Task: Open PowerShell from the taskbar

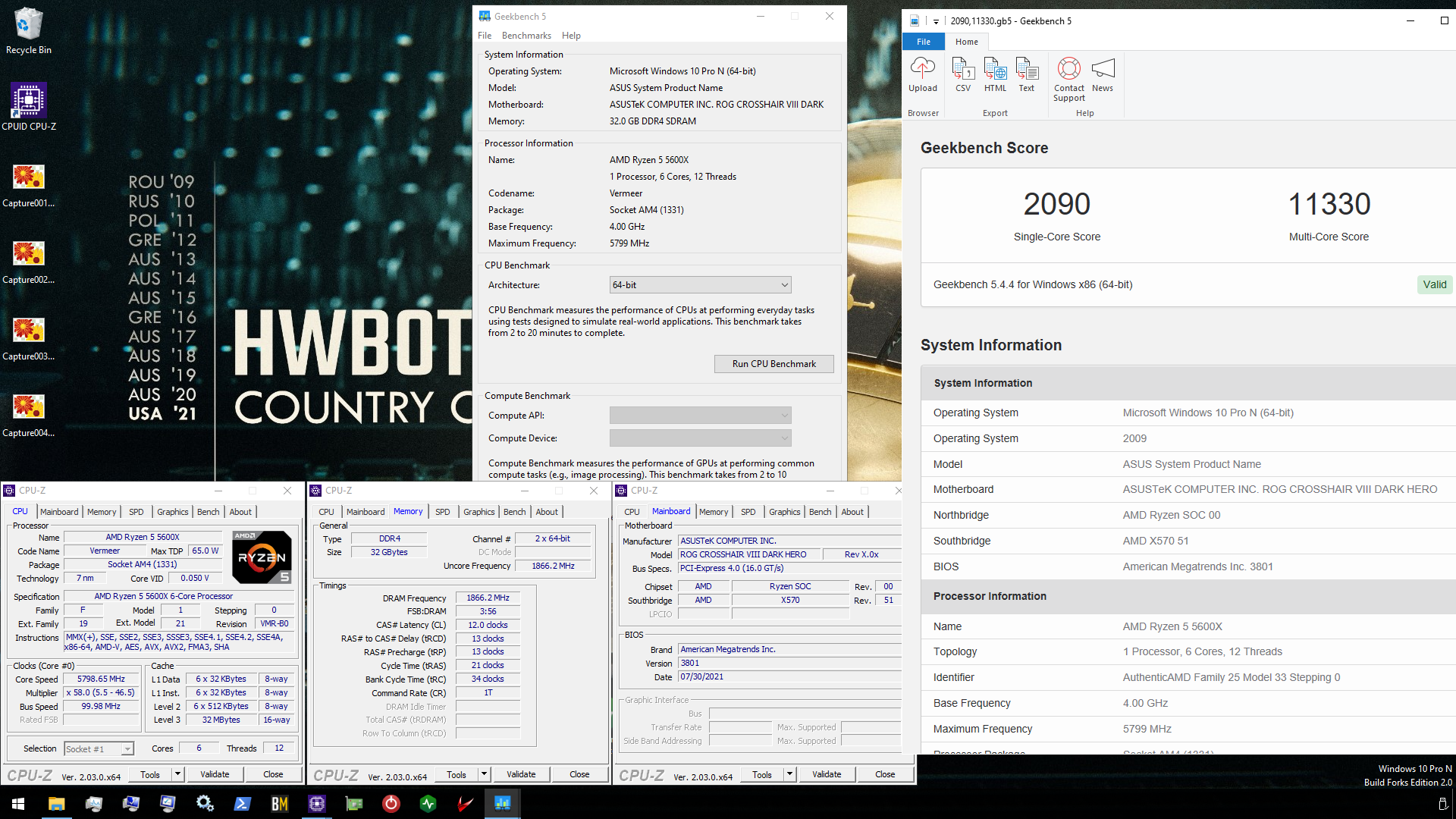Action: [243, 804]
